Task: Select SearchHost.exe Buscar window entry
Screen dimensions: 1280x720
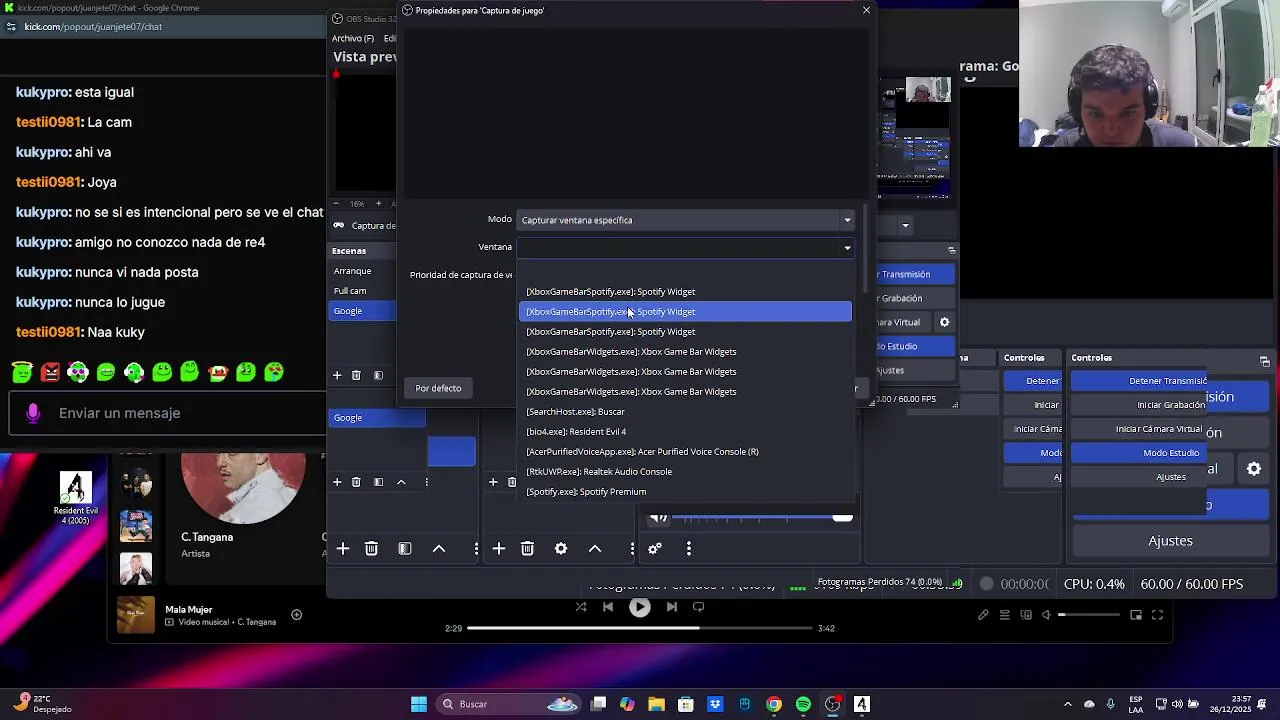Action: (x=686, y=412)
